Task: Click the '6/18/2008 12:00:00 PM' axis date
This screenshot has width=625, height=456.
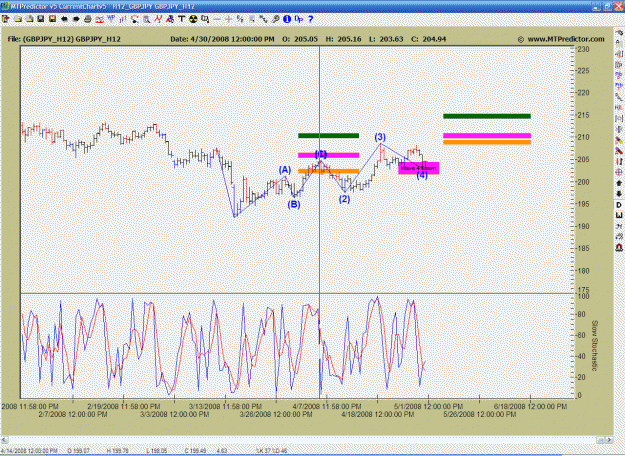Action: point(530,407)
